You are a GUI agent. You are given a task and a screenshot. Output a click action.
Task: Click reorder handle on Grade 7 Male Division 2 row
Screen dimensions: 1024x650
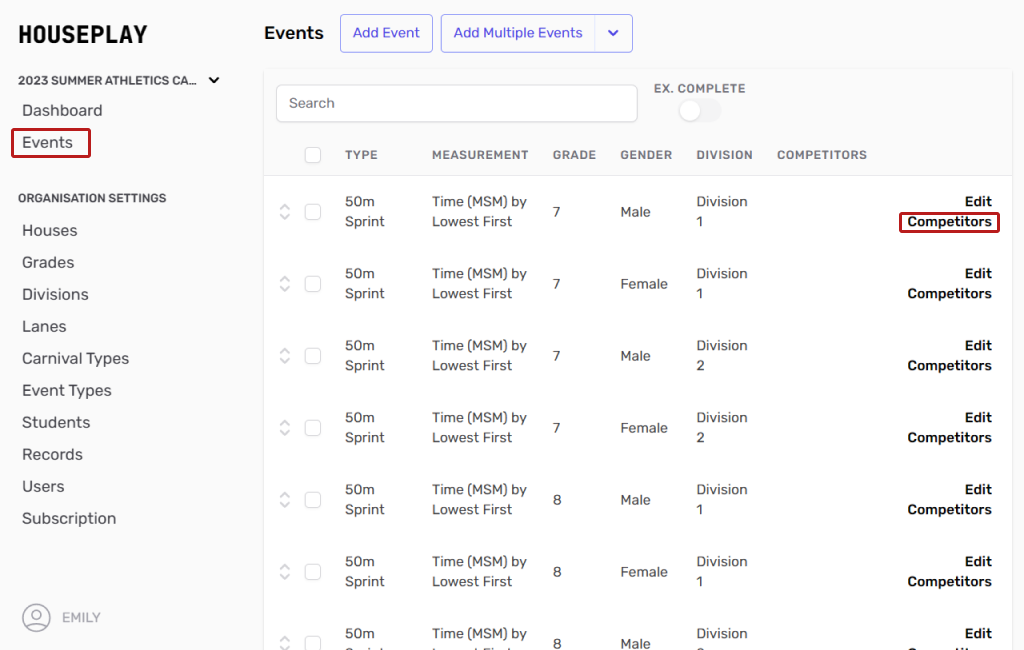(x=285, y=356)
